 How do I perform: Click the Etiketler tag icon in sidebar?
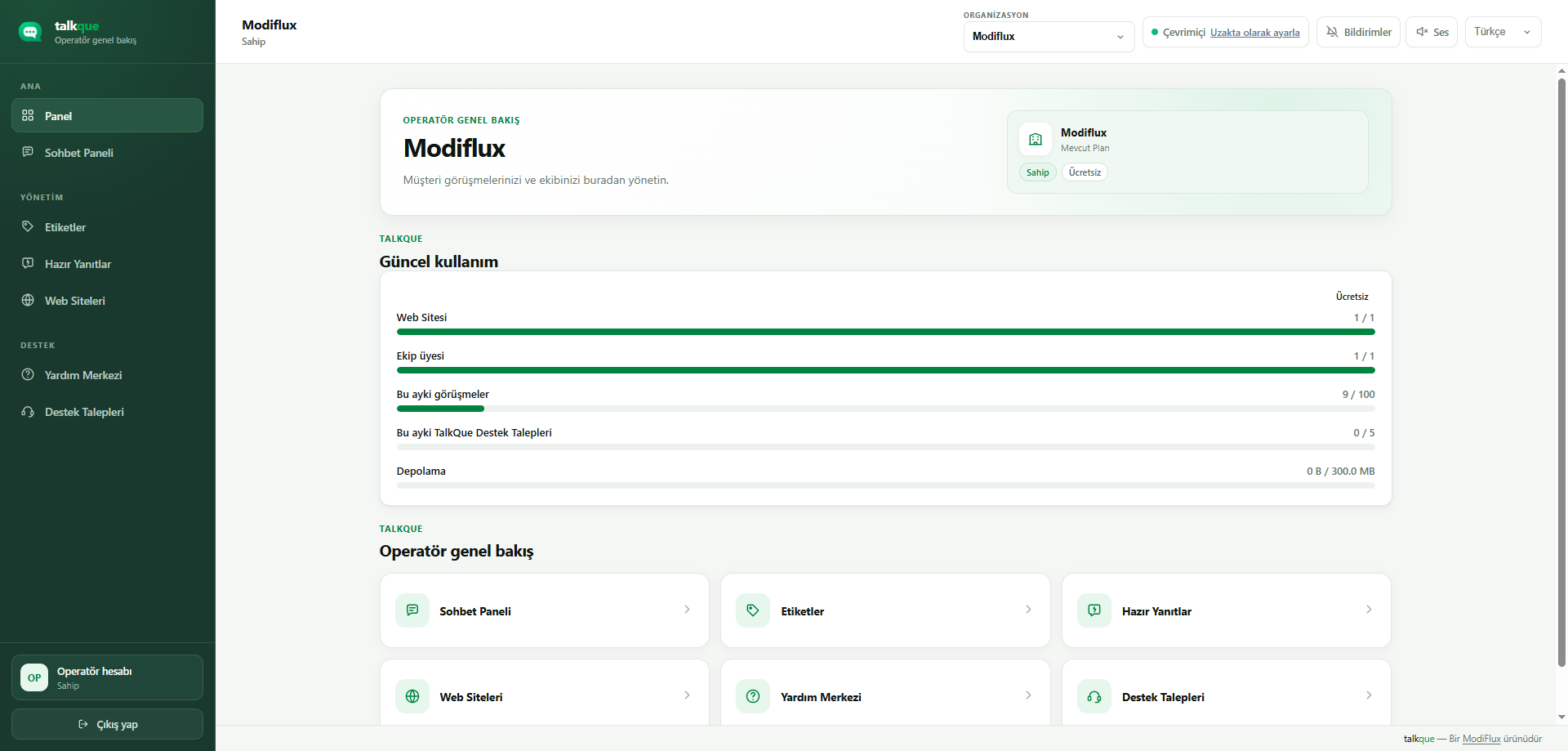point(28,226)
